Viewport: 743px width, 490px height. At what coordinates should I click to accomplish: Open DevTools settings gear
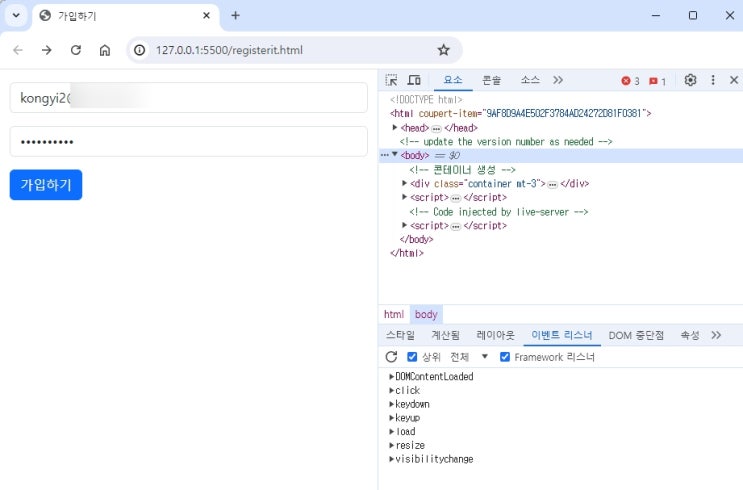690,80
